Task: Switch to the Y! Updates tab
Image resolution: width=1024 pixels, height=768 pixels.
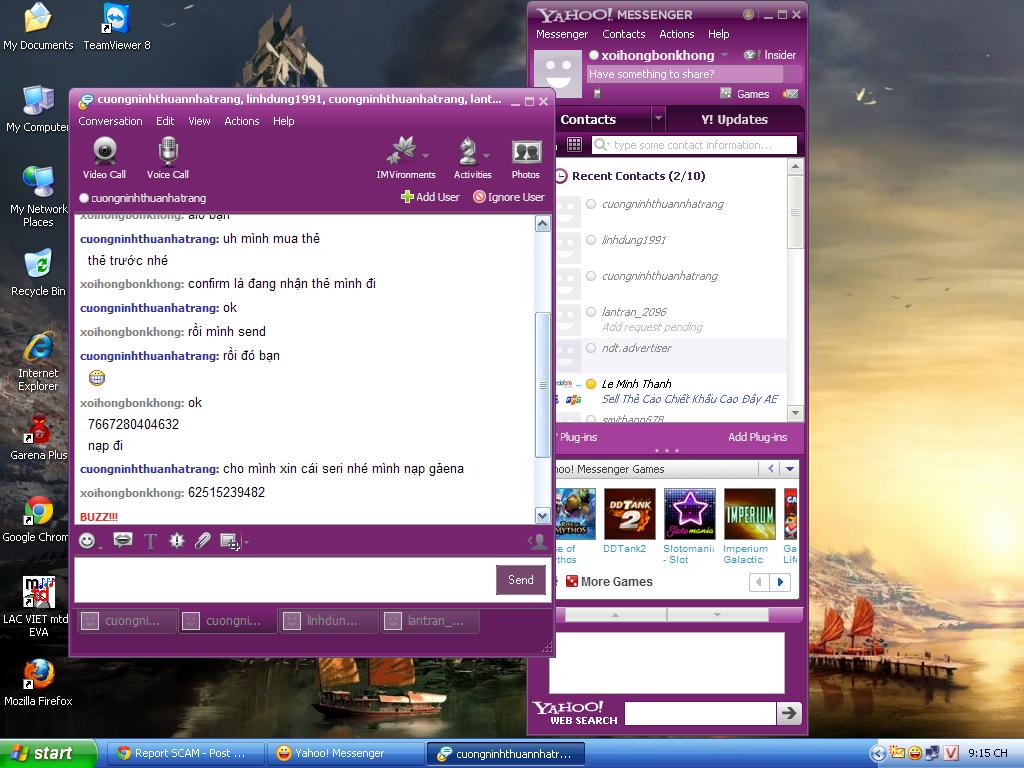Action: click(734, 119)
